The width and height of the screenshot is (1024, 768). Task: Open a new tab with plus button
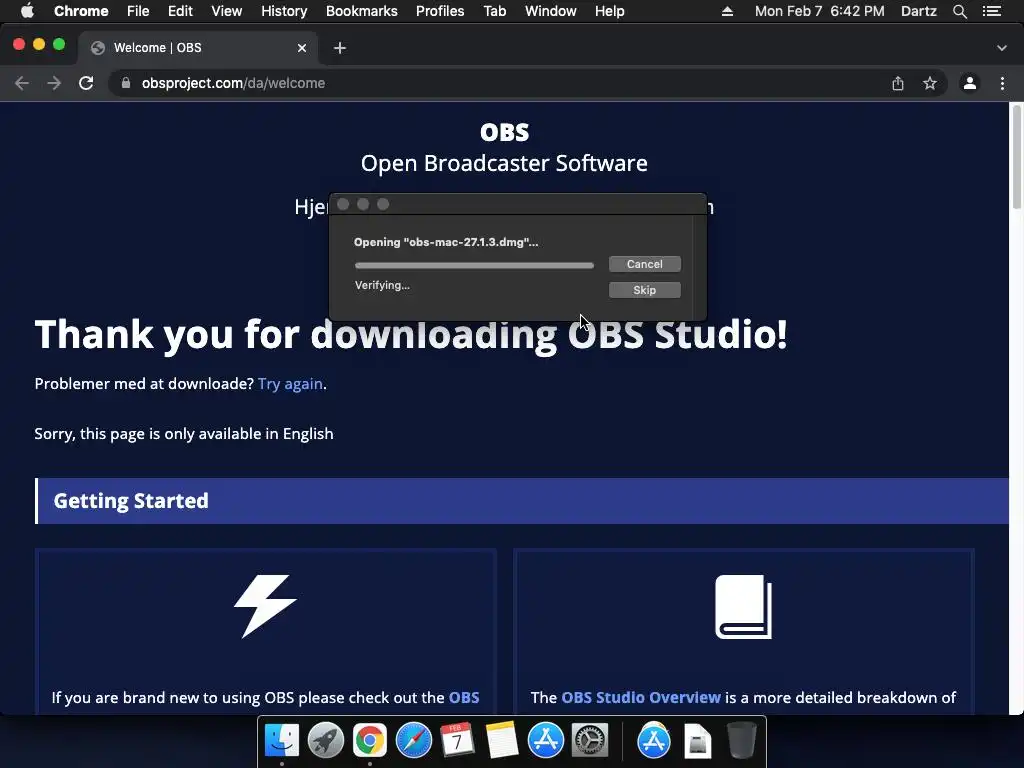pyautogui.click(x=340, y=48)
